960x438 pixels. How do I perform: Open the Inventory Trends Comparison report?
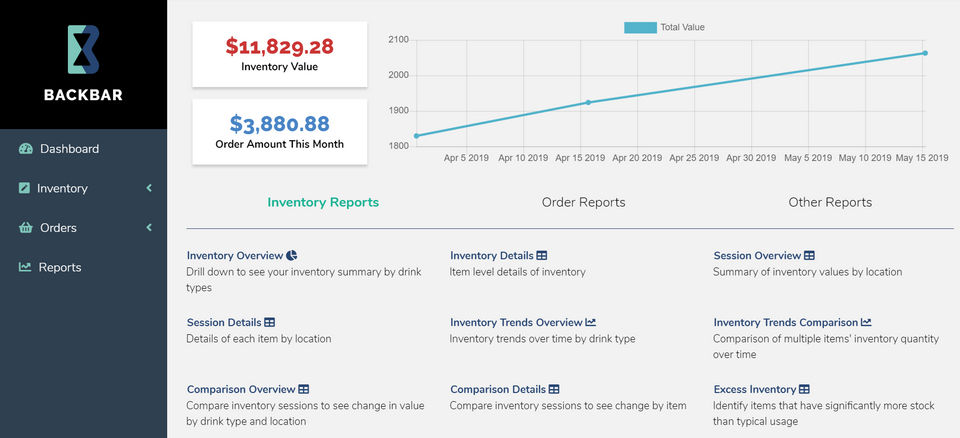tap(785, 323)
